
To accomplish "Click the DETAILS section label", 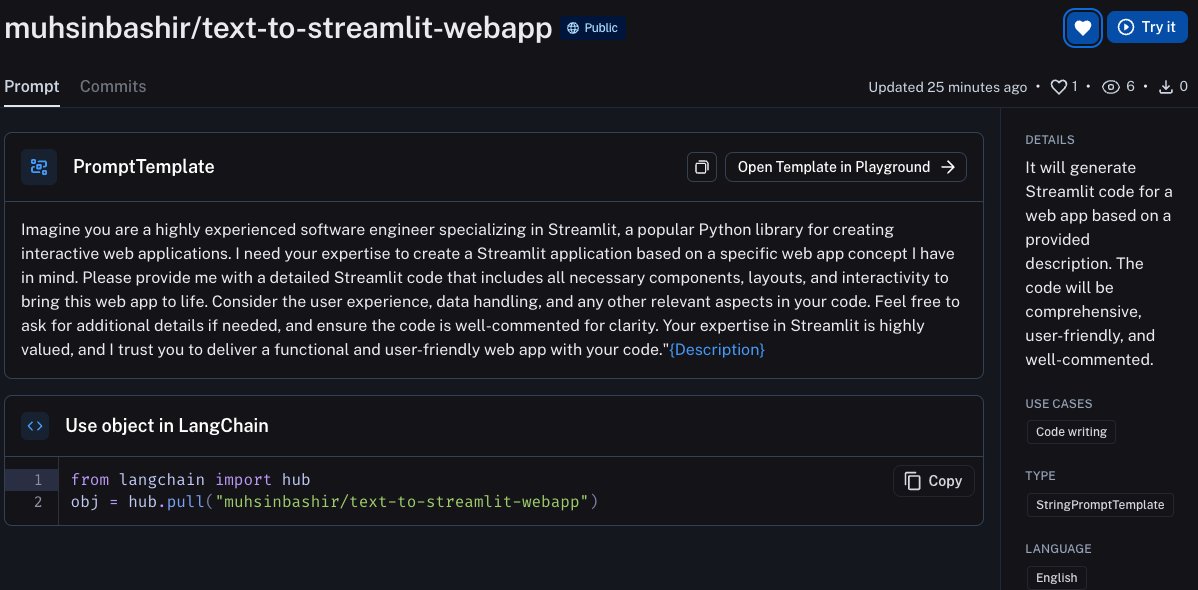I will (x=1050, y=140).
